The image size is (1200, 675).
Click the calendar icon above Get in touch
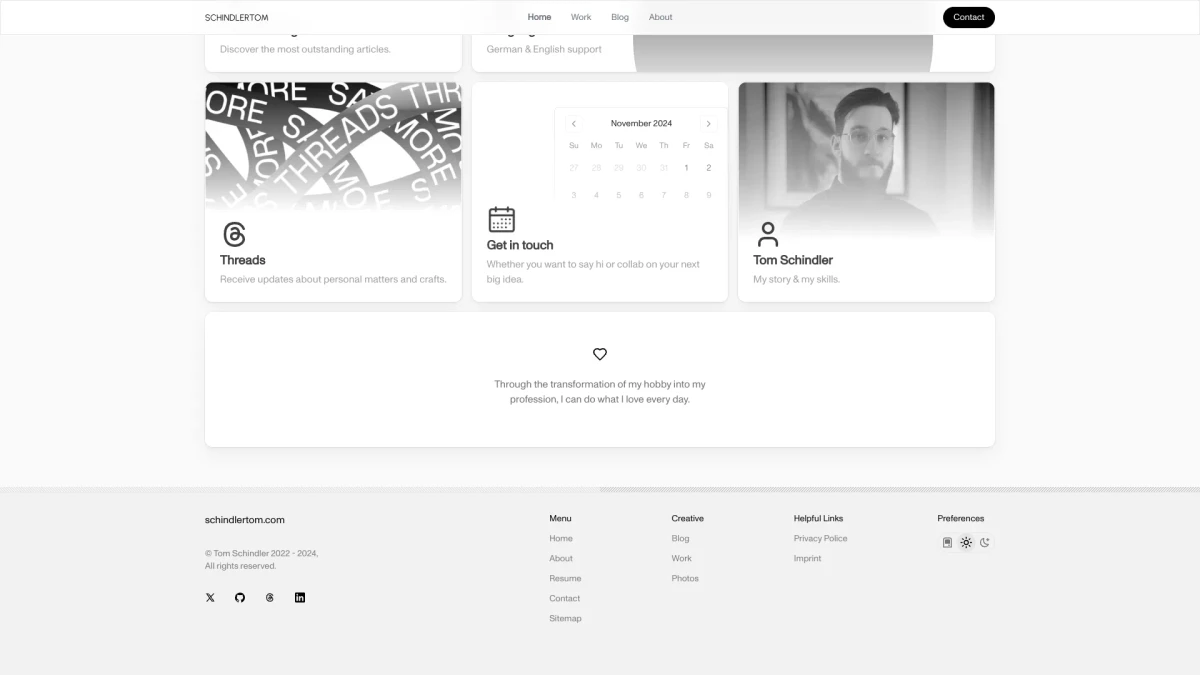[501, 219]
